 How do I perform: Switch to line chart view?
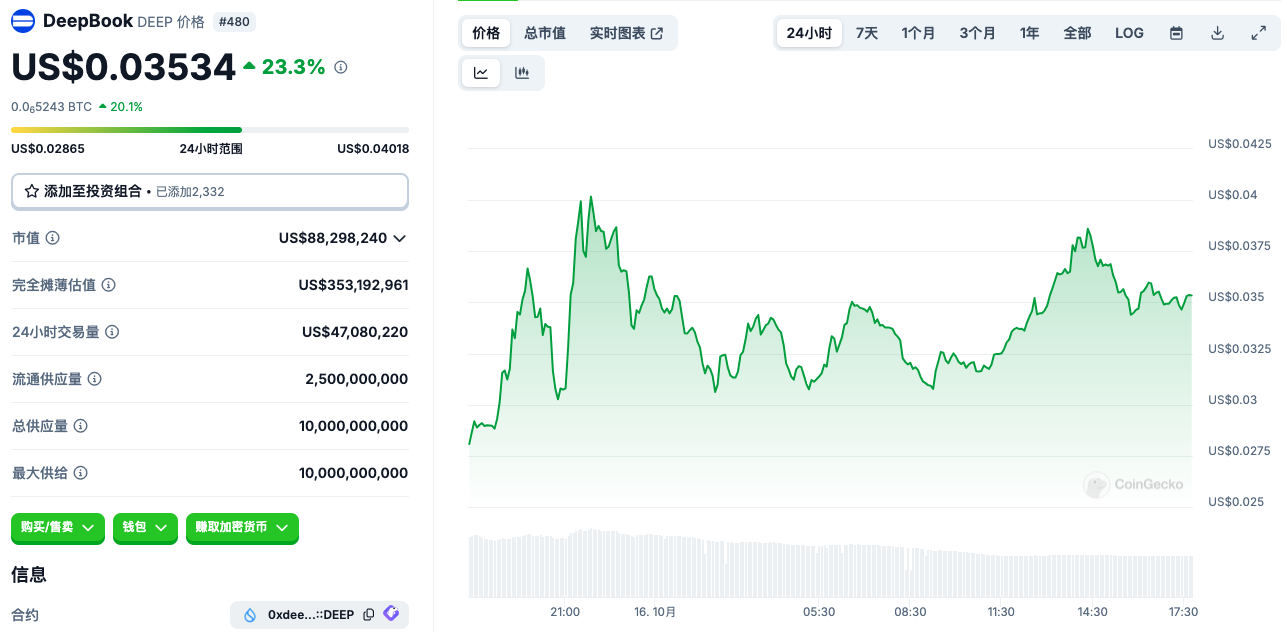pyautogui.click(x=481, y=73)
